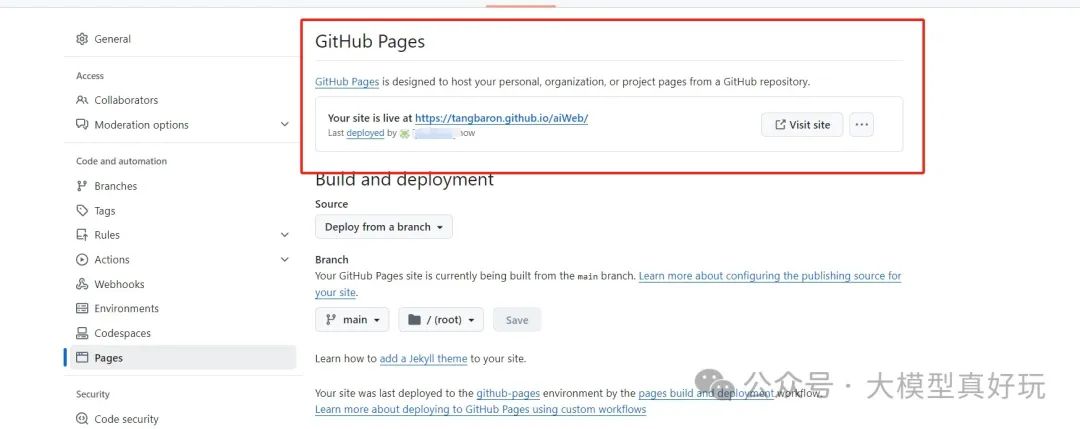Expand the Rules section chevron
Viewport: 1080px width, 429px height.
pyautogui.click(x=285, y=235)
